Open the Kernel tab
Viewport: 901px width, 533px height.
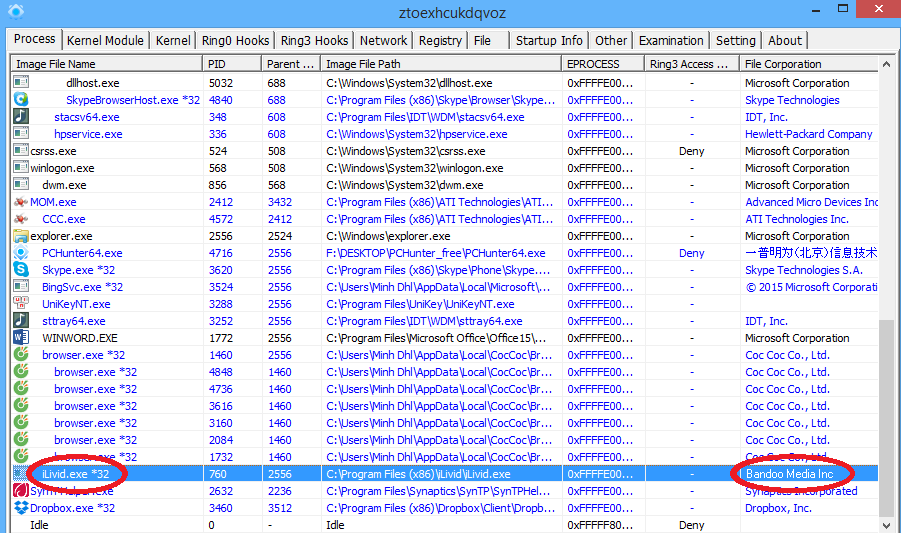point(173,40)
